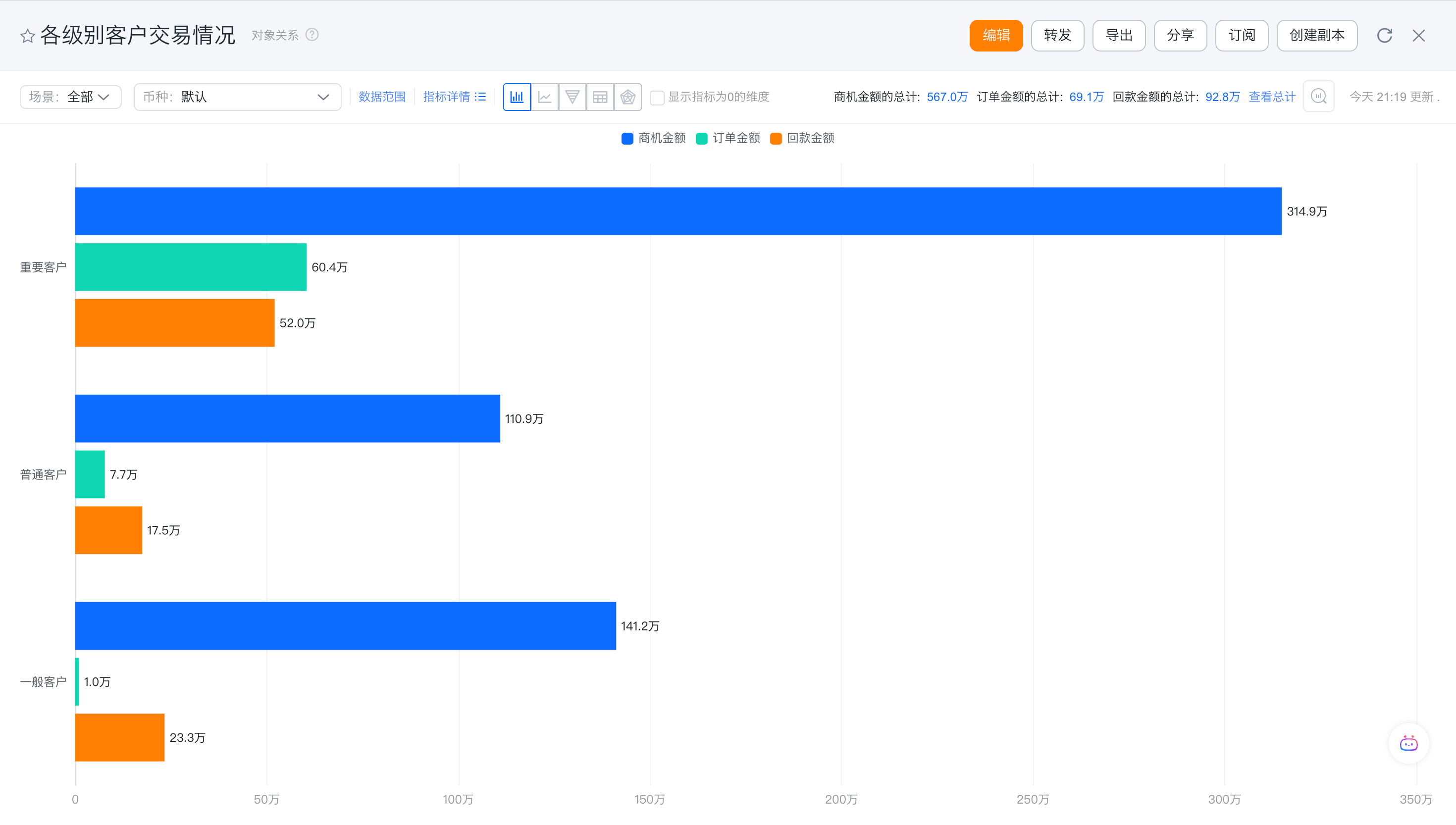The image size is (1456, 825).
Task: Switch to line chart view
Action: point(544,97)
